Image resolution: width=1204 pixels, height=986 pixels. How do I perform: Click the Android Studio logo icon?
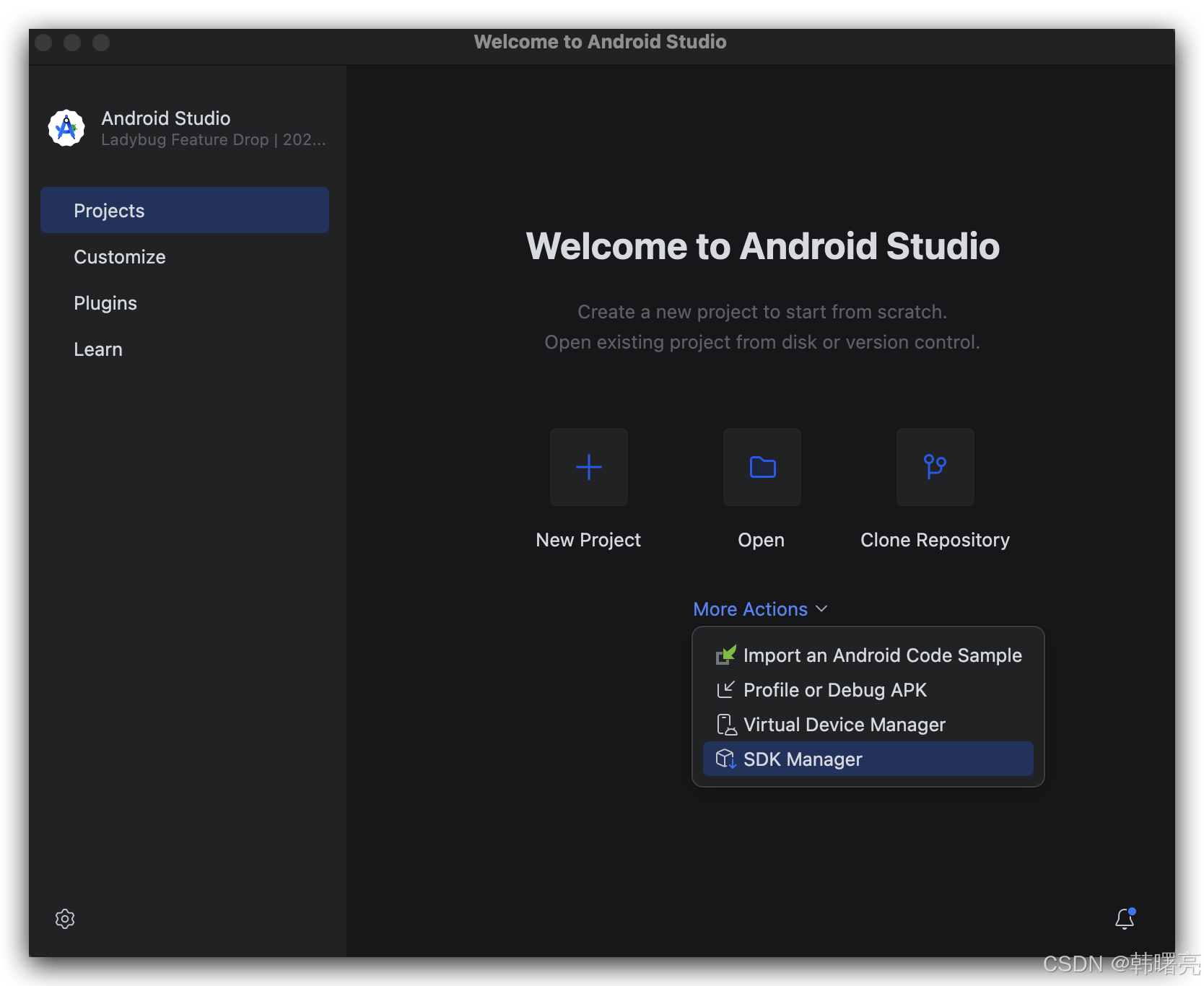point(66,128)
